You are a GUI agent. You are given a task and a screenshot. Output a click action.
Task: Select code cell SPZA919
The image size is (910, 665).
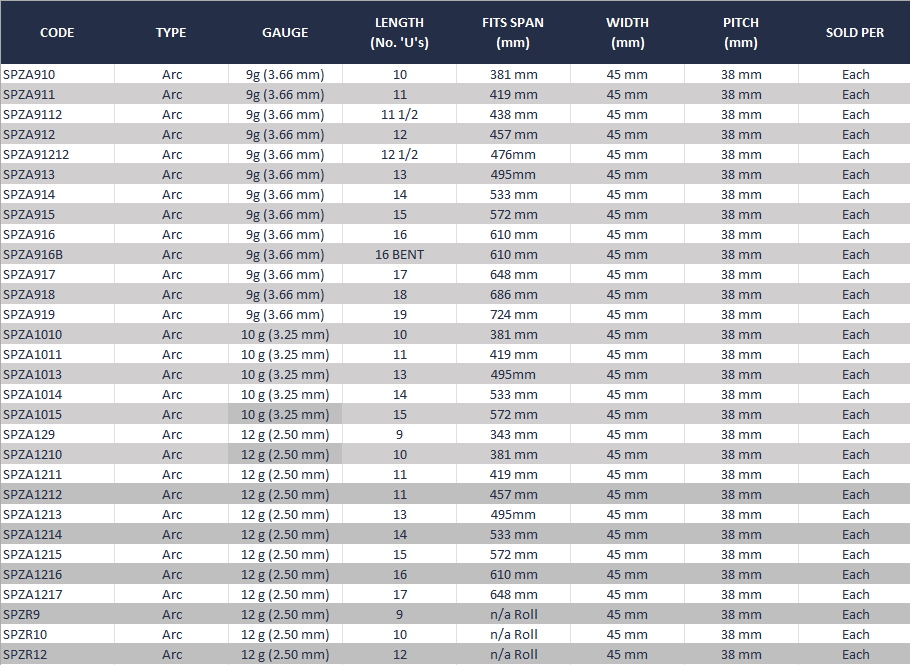coord(57,315)
